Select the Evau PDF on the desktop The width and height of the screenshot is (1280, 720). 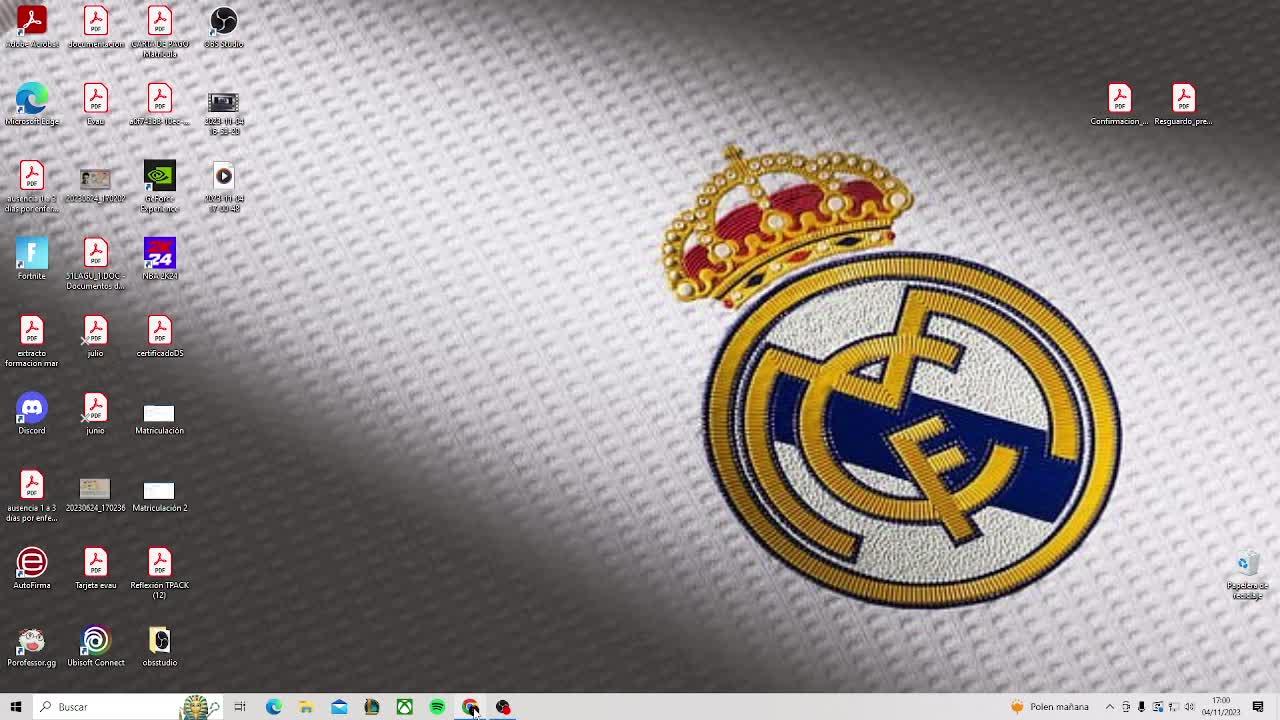96,104
